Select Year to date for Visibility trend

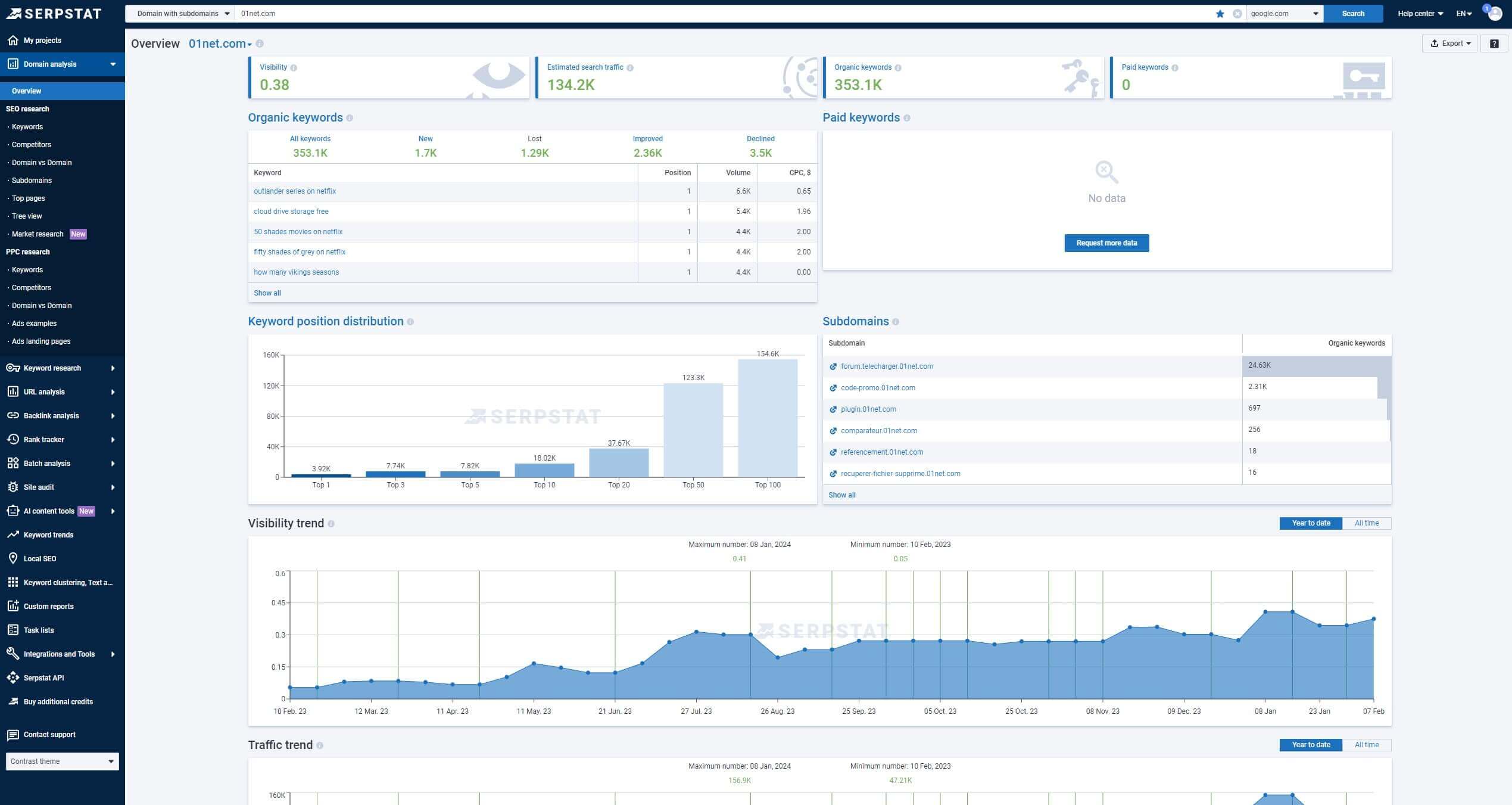click(1311, 523)
